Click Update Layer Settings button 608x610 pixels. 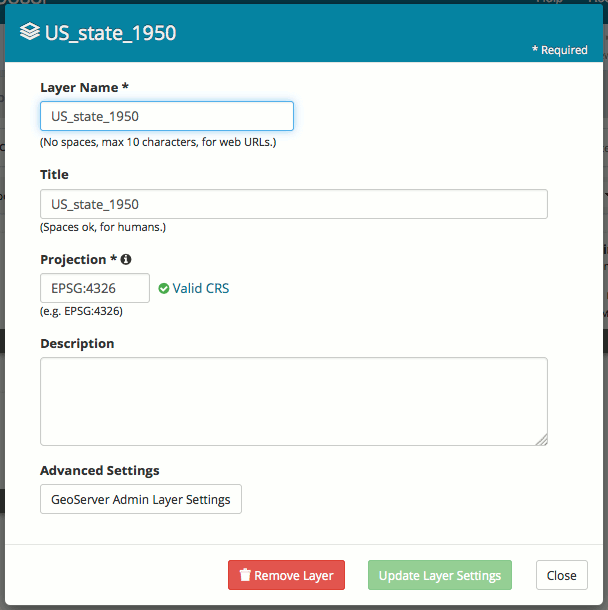pos(440,576)
